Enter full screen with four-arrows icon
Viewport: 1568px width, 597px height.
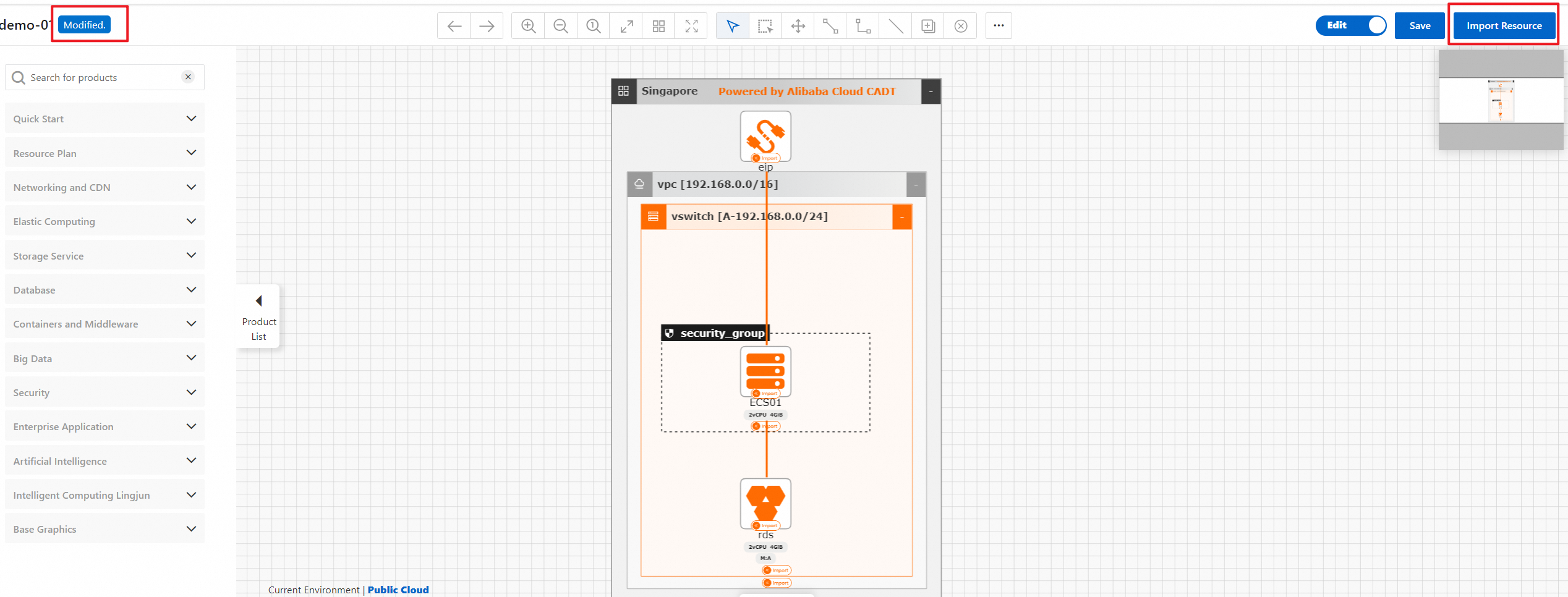pos(691,26)
